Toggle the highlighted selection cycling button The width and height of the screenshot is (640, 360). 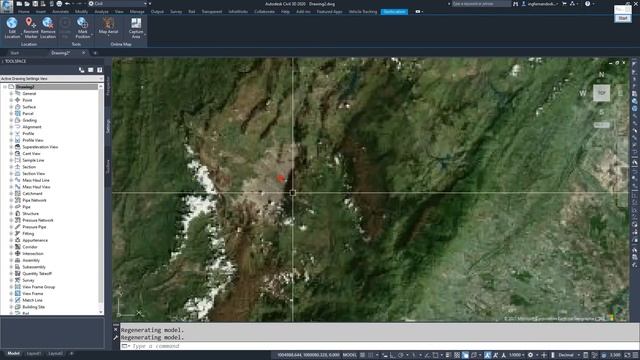pyautogui.click(x=465, y=355)
